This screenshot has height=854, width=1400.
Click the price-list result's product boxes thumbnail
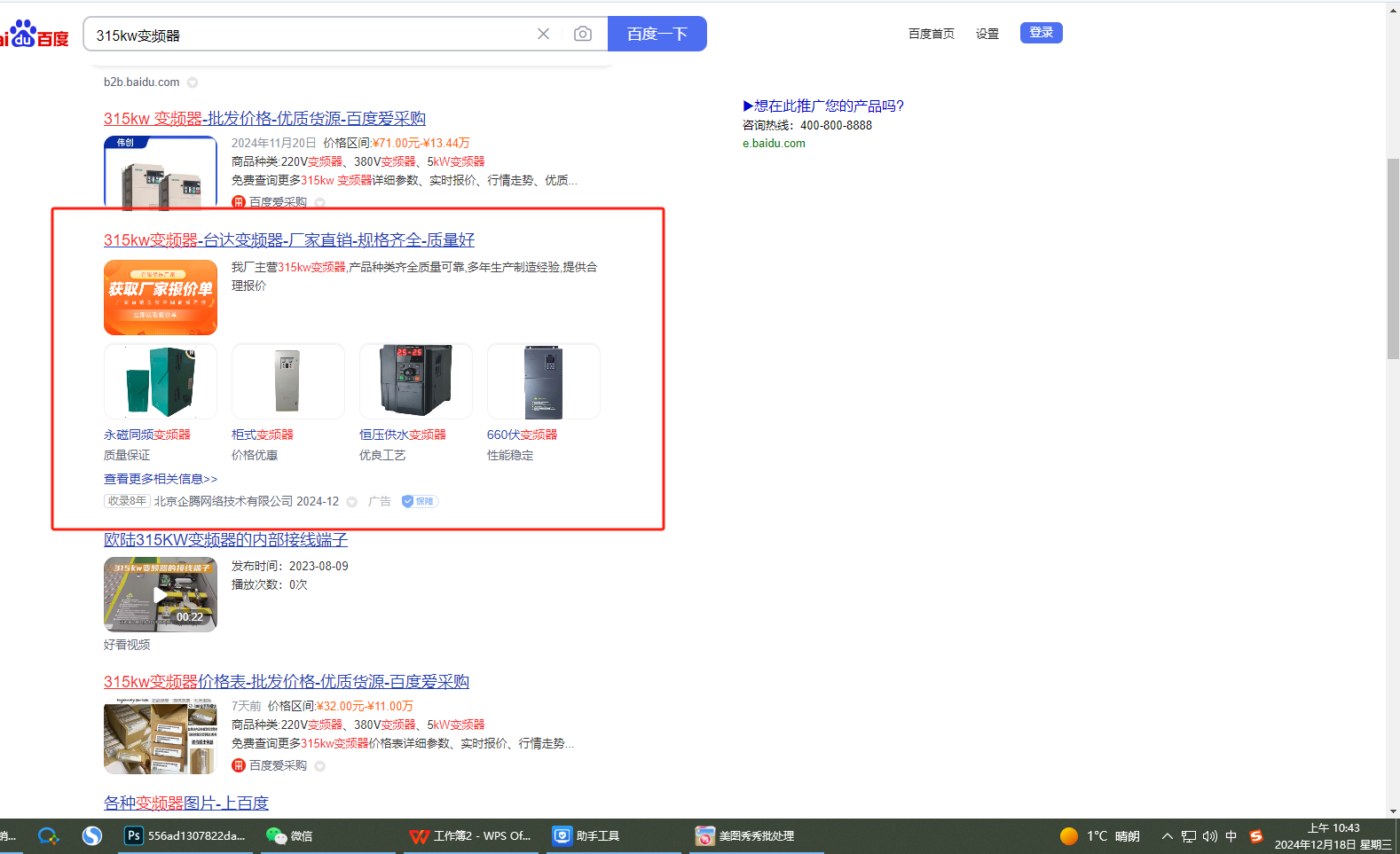click(161, 736)
